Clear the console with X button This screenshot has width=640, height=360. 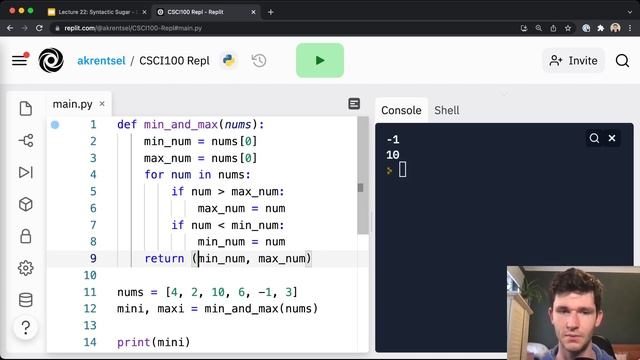point(612,138)
